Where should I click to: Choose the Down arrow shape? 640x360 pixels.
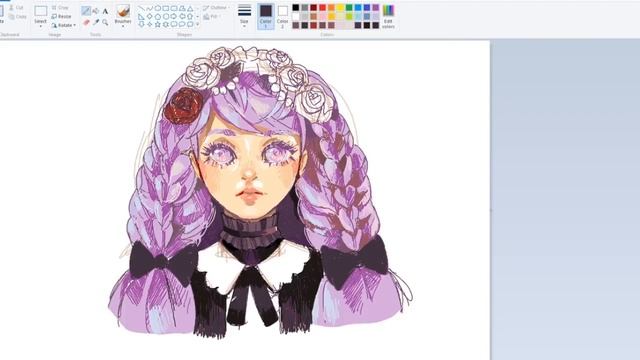[141, 25]
